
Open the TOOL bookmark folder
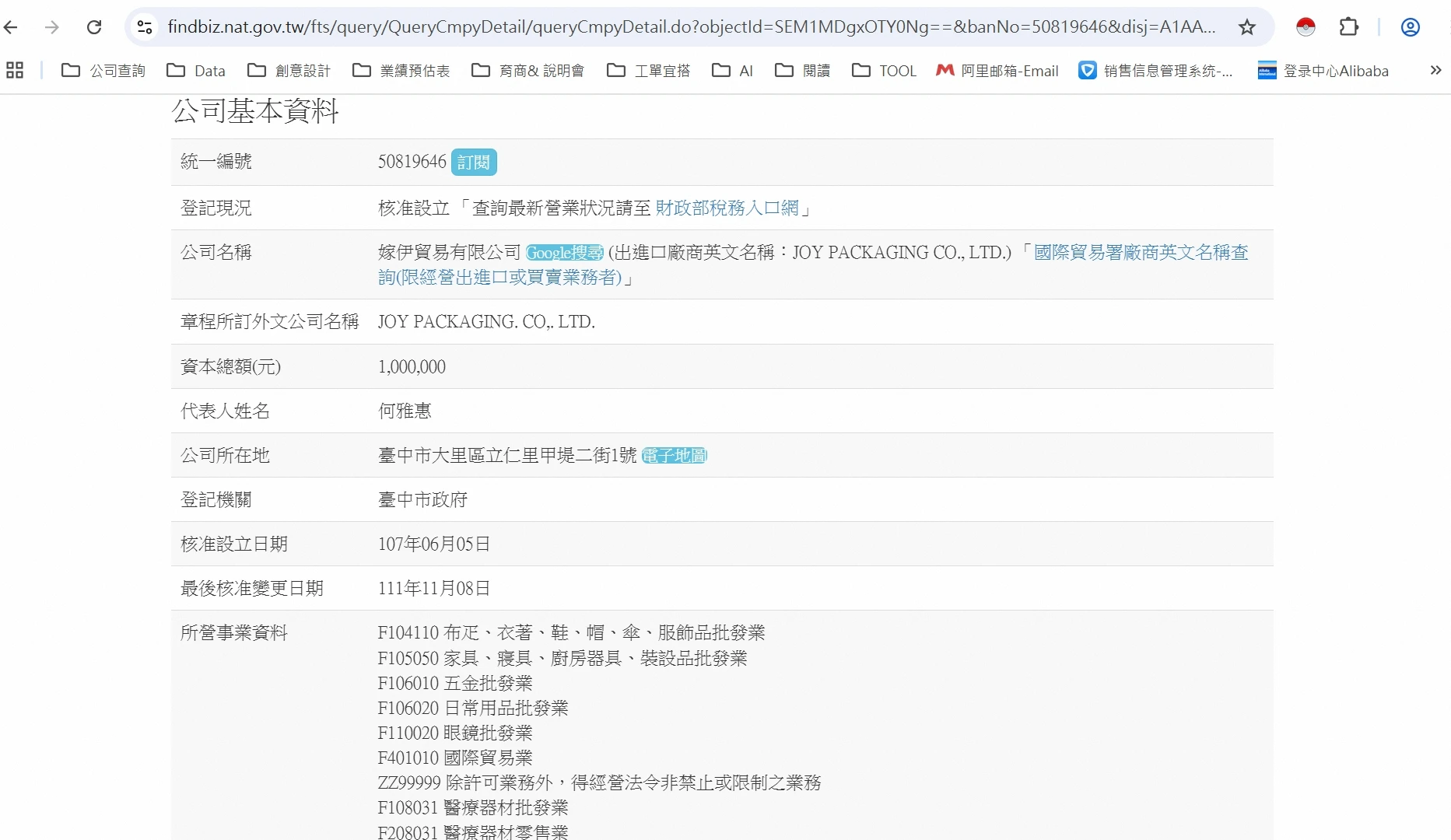click(x=884, y=71)
